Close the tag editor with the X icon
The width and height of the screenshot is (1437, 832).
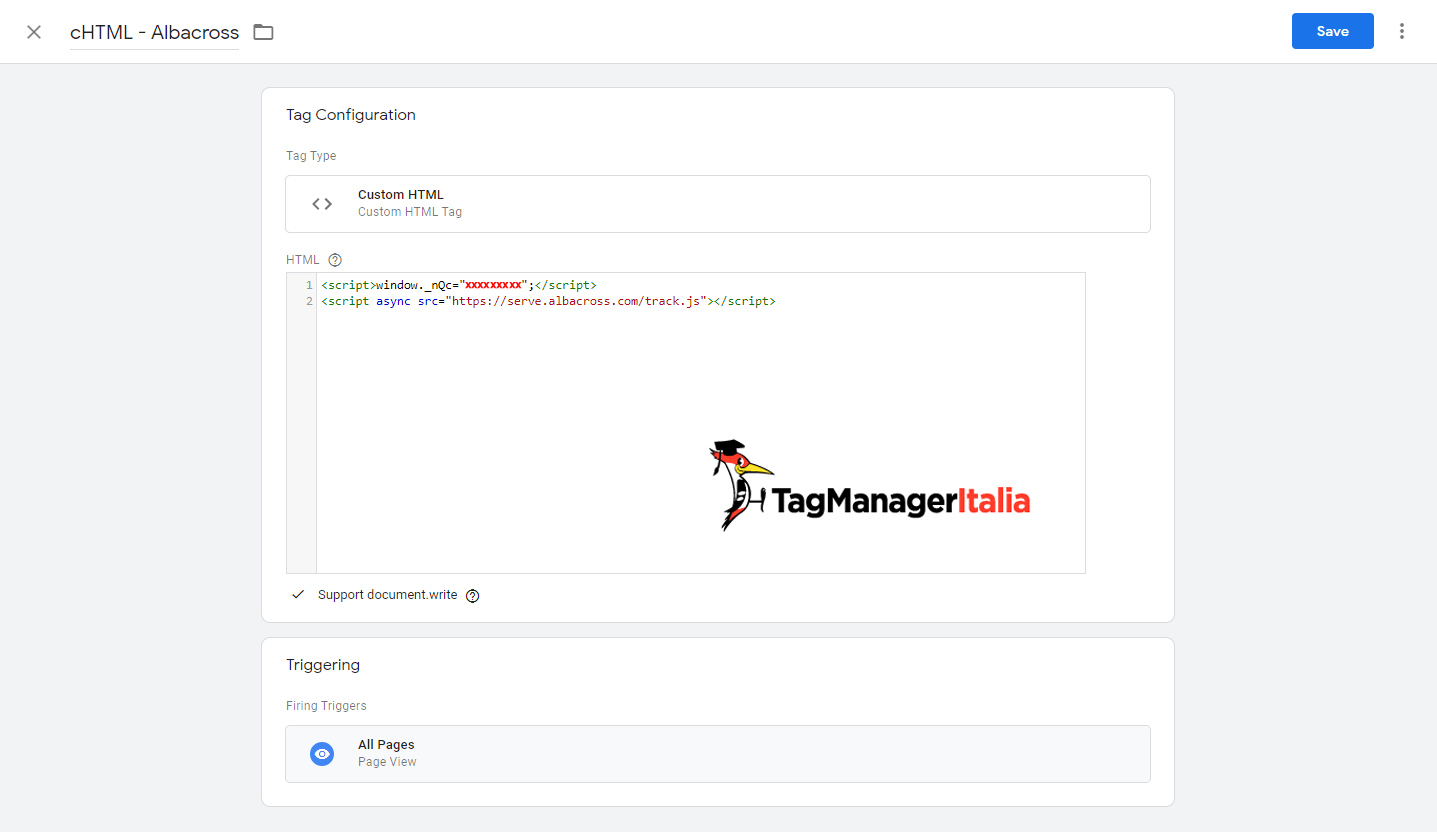coord(34,32)
